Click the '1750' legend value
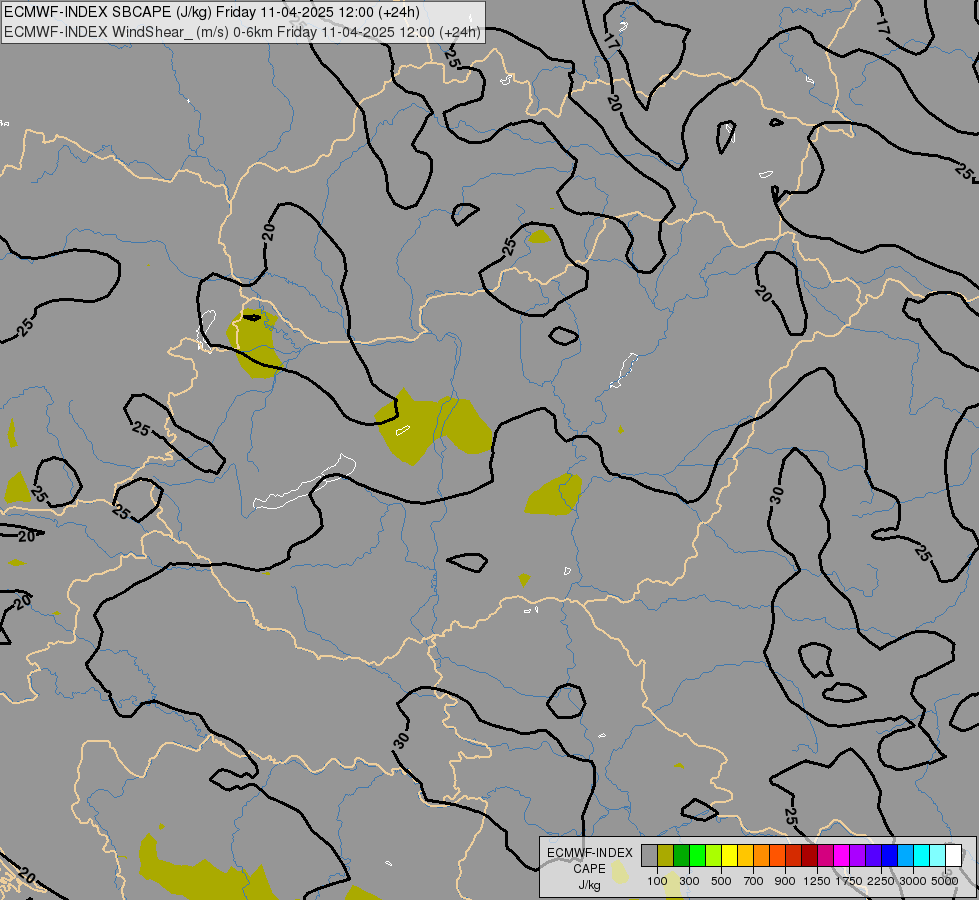The height and width of the screenshot is (900, 979). tap(849, 881)
